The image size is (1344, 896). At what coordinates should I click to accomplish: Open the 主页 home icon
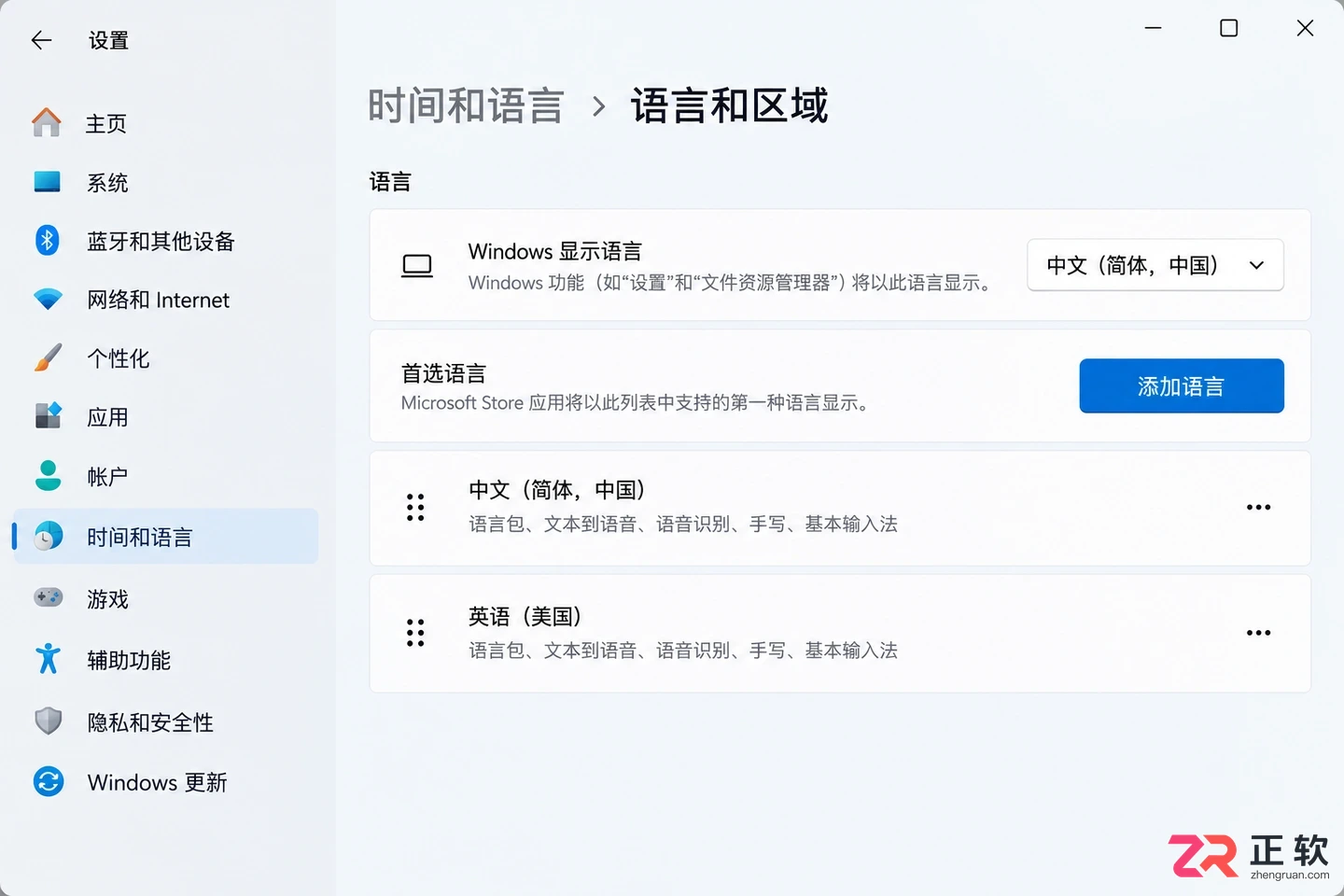point(47,122)
